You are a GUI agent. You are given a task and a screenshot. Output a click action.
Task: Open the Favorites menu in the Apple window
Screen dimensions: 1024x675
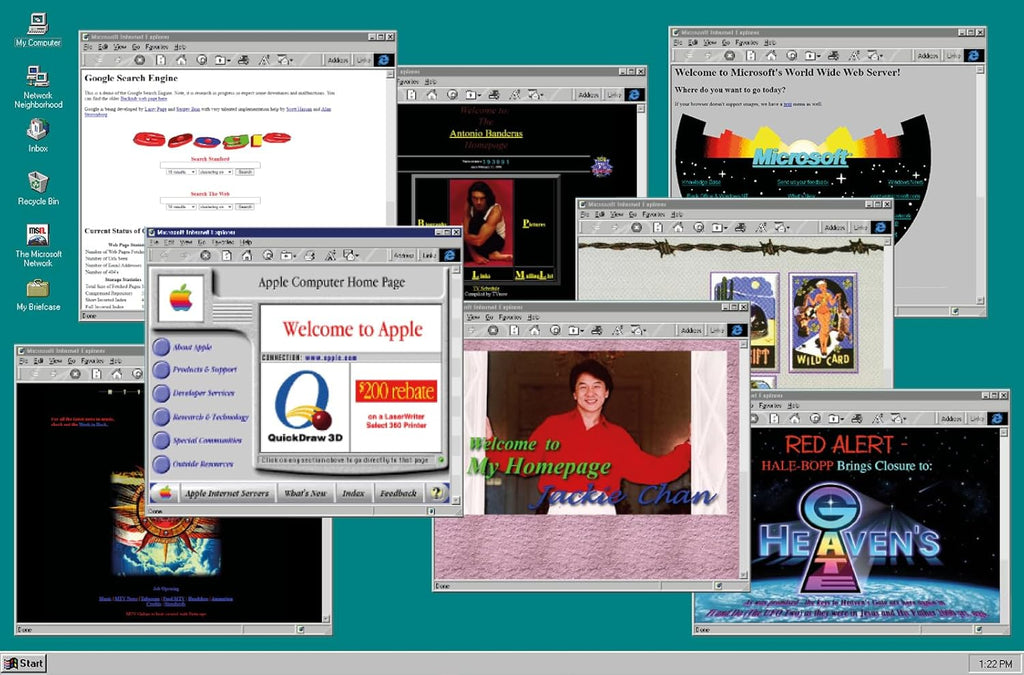click(221, 242)
